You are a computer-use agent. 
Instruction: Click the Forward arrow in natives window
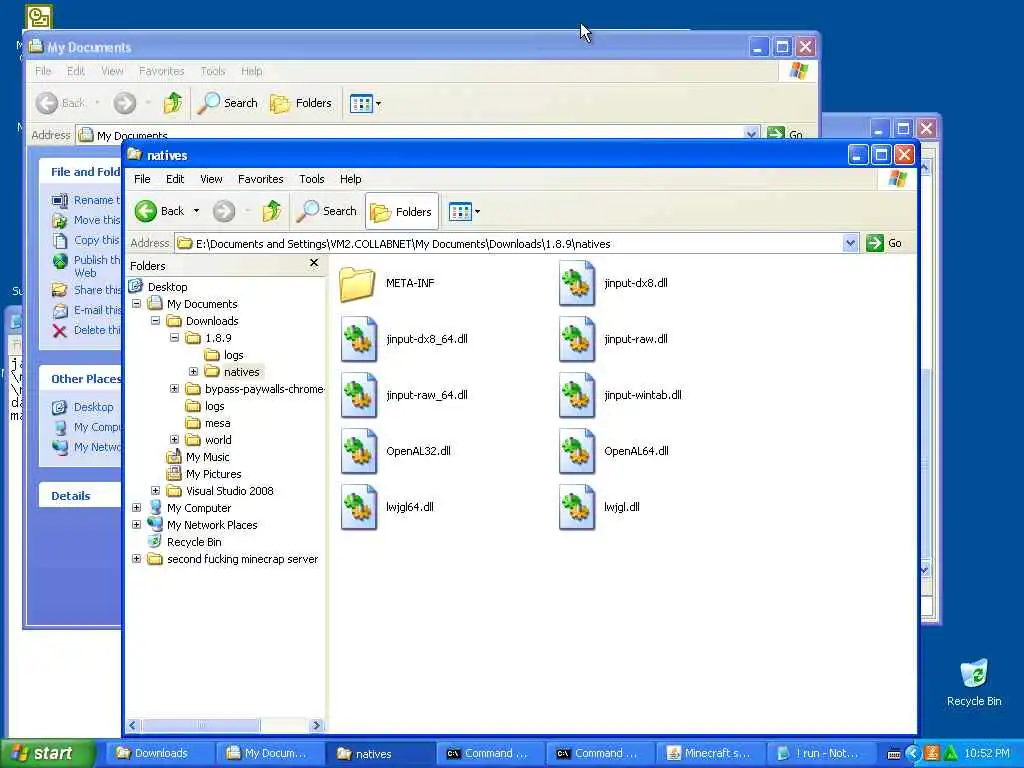click(224, 211)
